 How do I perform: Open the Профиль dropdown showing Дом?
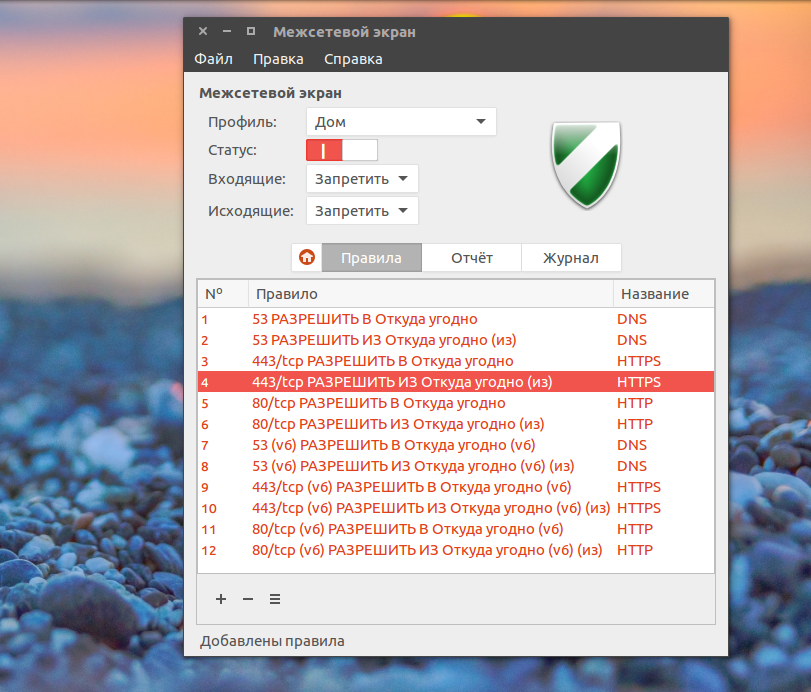[x=401, y=122]
